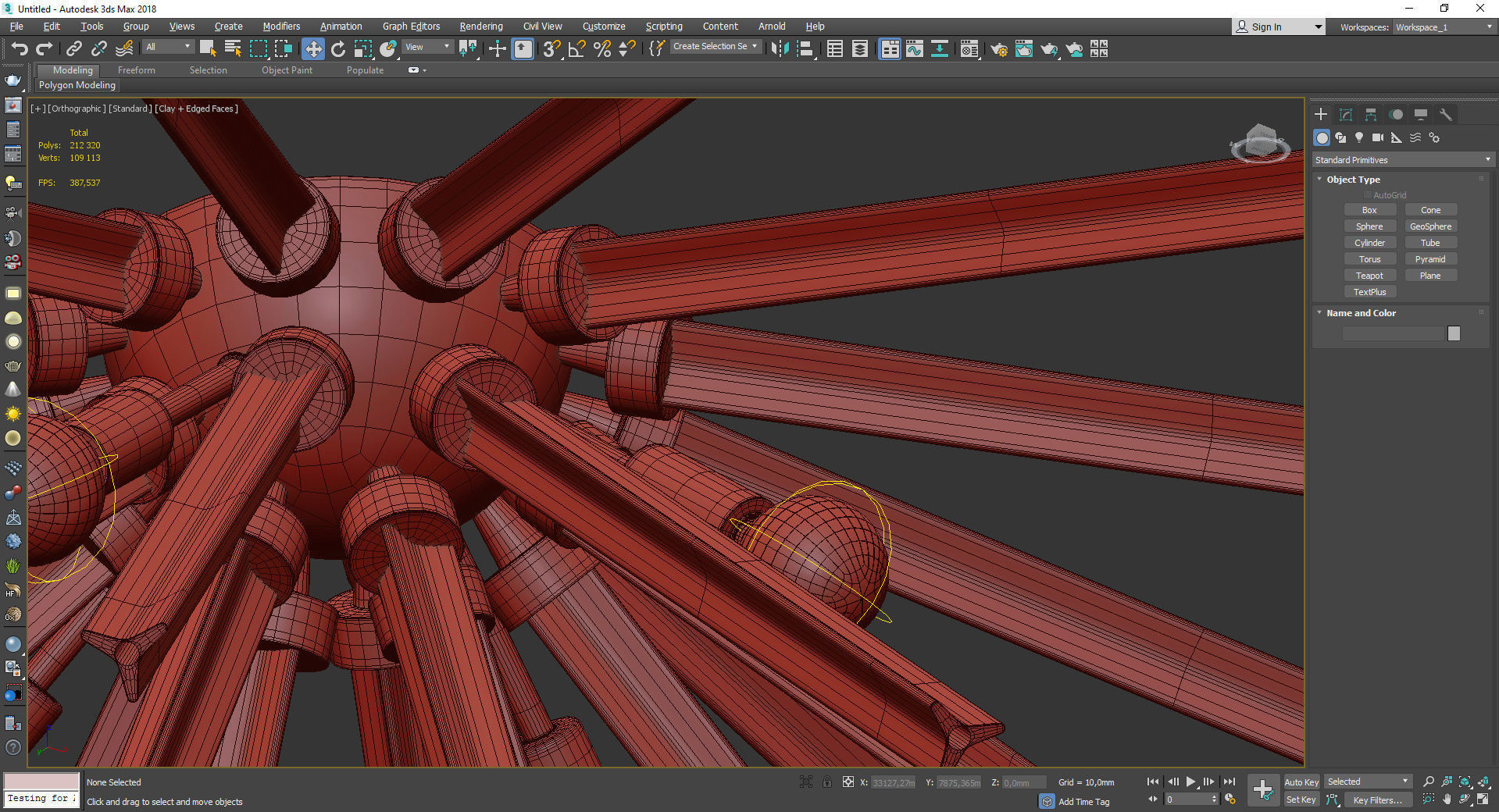
Task: Click the Torus object button
Action: 1369,259
